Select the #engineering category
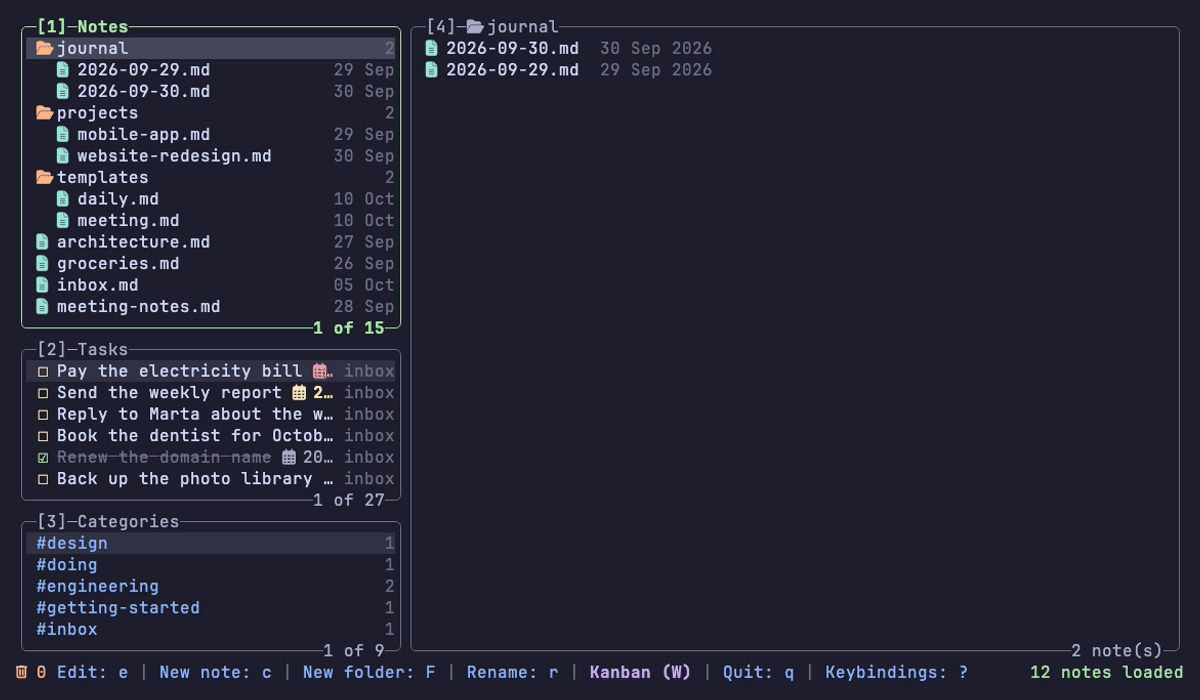Image resolution: width=1200 pixels, height=700 pixels. pos(211,586)
